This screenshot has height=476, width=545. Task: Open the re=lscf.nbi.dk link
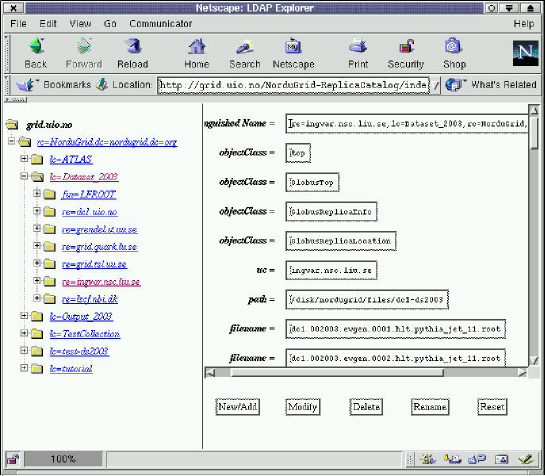pos(90,299)
